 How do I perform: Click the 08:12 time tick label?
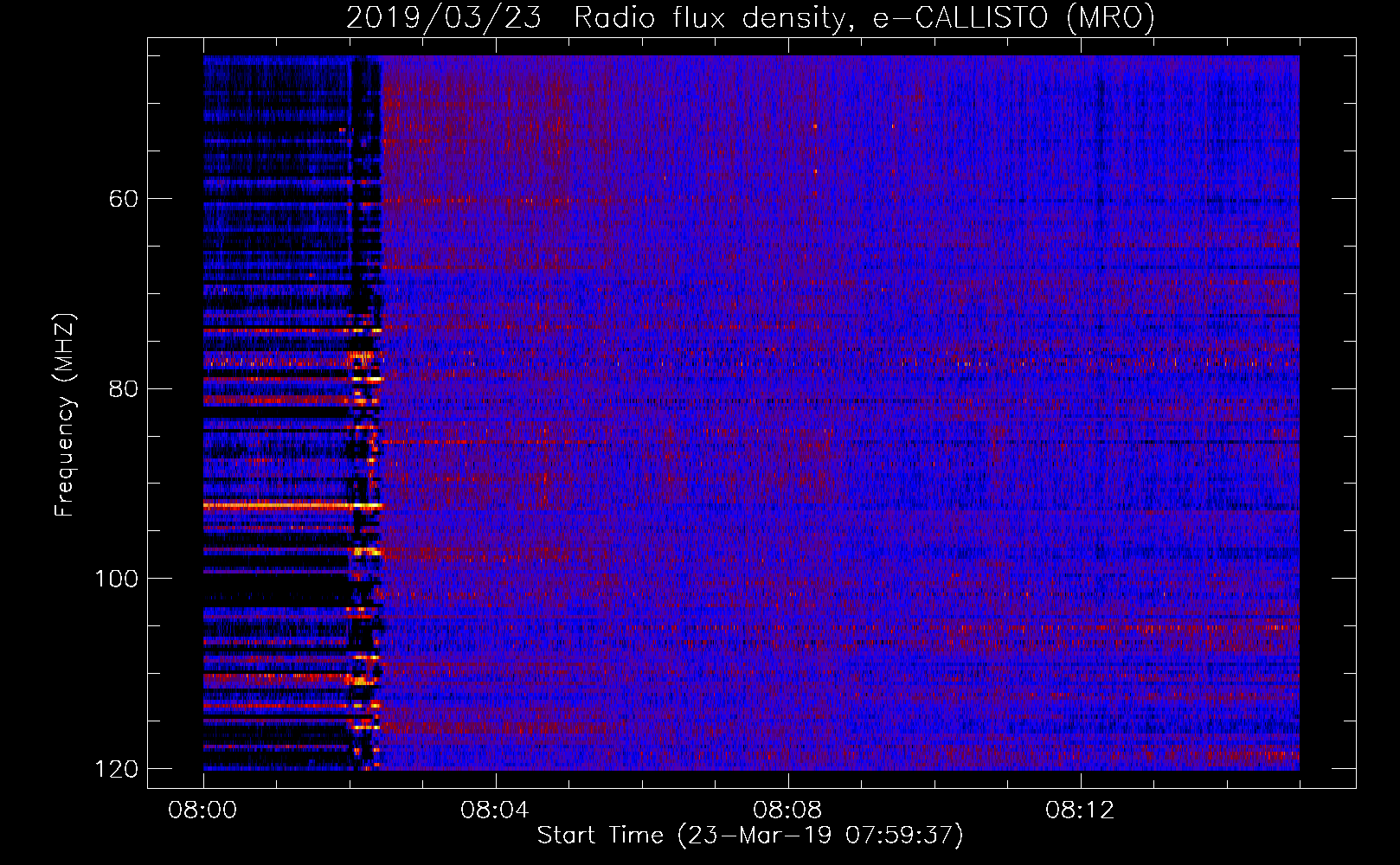1080,811
